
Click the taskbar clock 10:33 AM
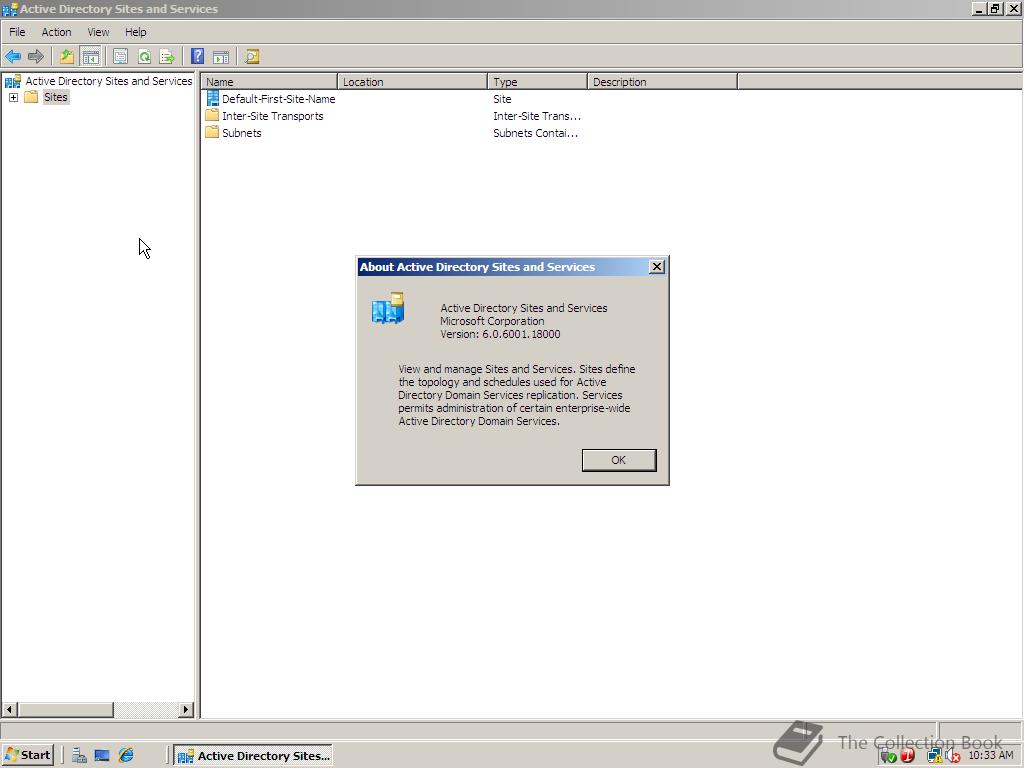pyautogui.click(x=991, y=756)
